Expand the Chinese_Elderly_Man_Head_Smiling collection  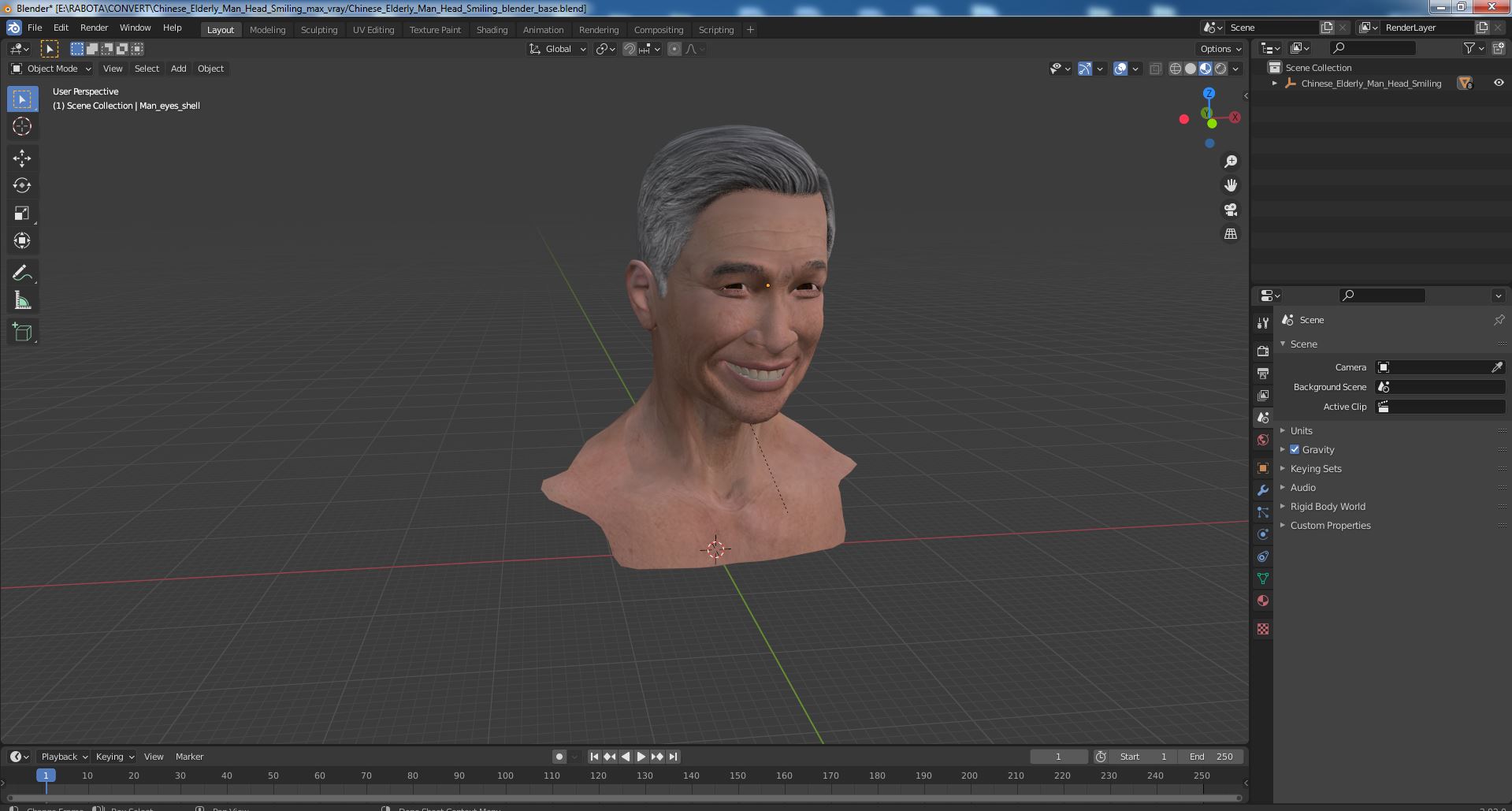click(x=1275, y=83)
